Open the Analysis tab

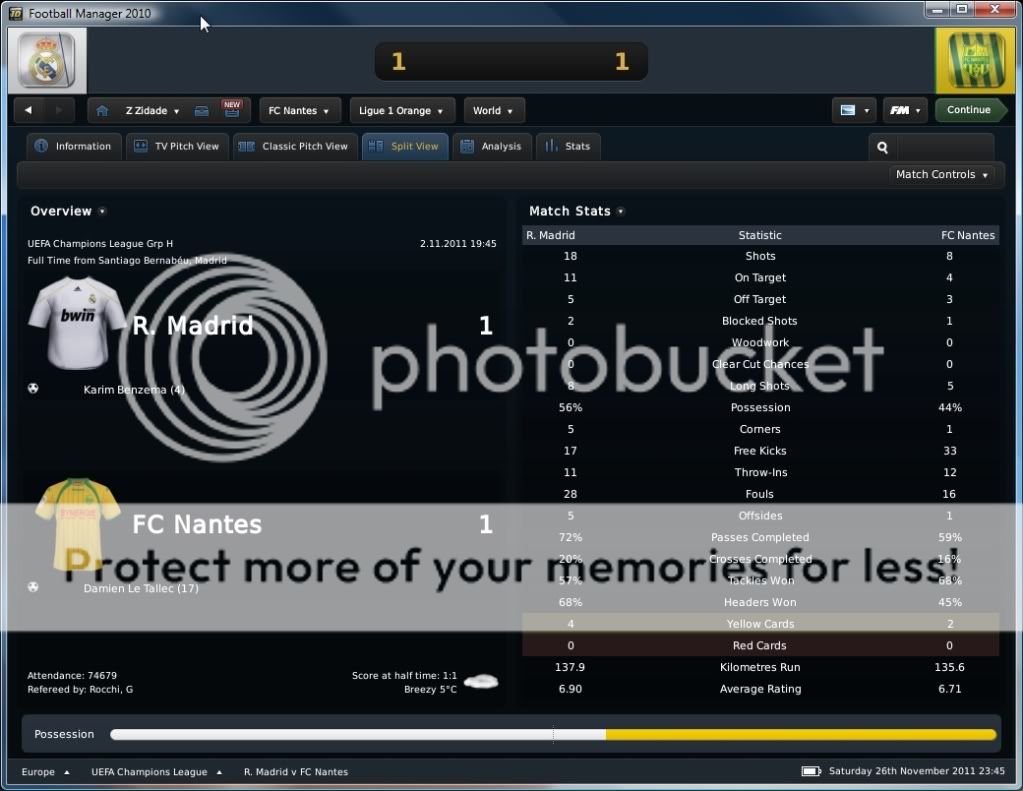tap(491, 146)
